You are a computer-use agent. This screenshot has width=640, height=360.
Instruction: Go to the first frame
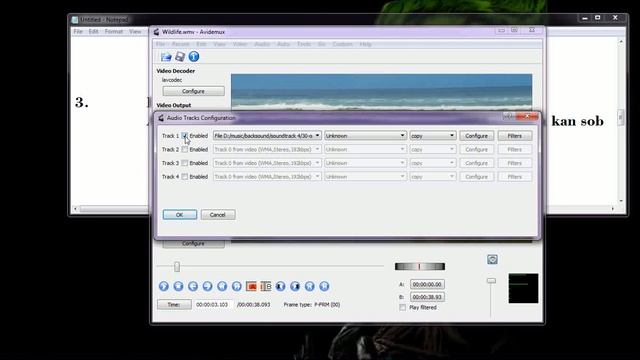pyautogui.click(x=310, y=286)
